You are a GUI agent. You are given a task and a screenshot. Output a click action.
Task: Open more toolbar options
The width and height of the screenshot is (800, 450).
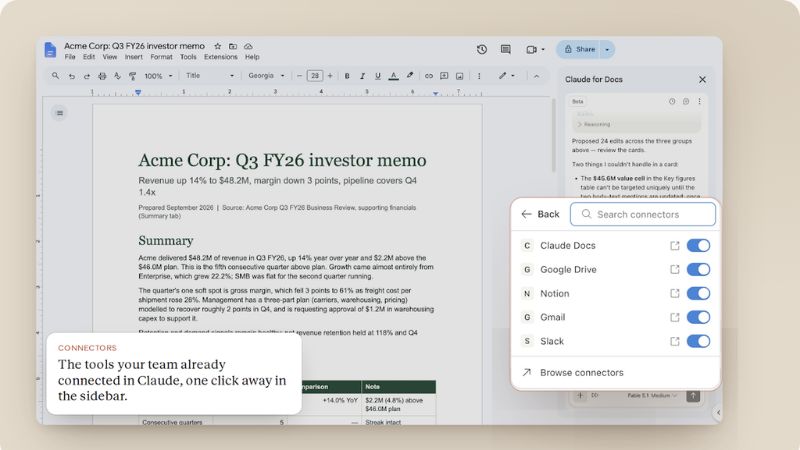pos(479,76)
